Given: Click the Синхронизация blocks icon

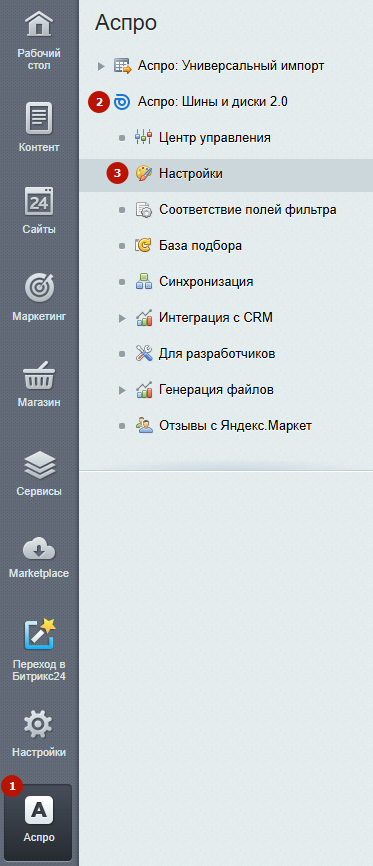Looking at the screenshot, I should 144,282.
